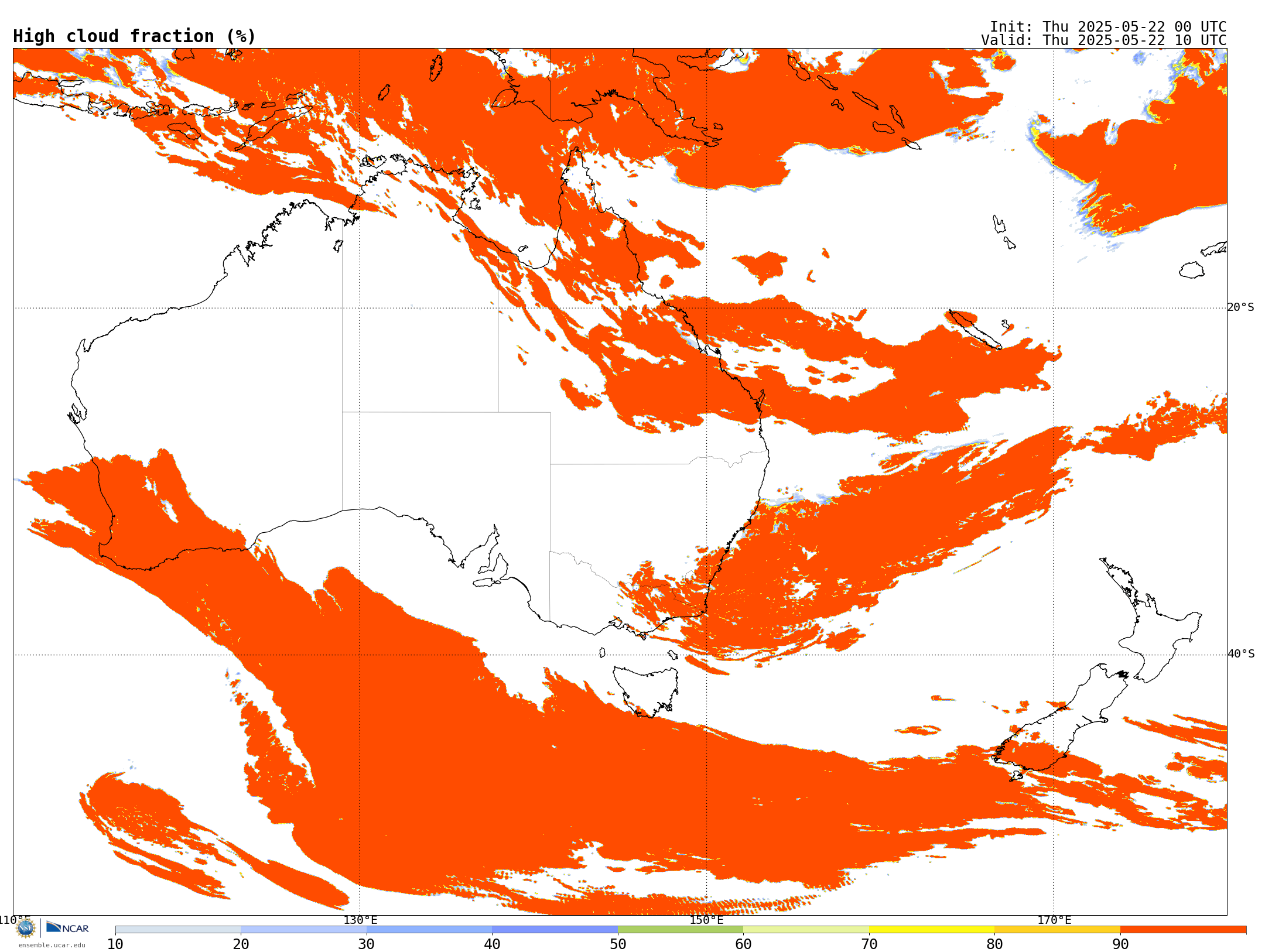Click the NSF logo icon
1265x952 pixels.
pyautogui.click(x=26, y=928)
